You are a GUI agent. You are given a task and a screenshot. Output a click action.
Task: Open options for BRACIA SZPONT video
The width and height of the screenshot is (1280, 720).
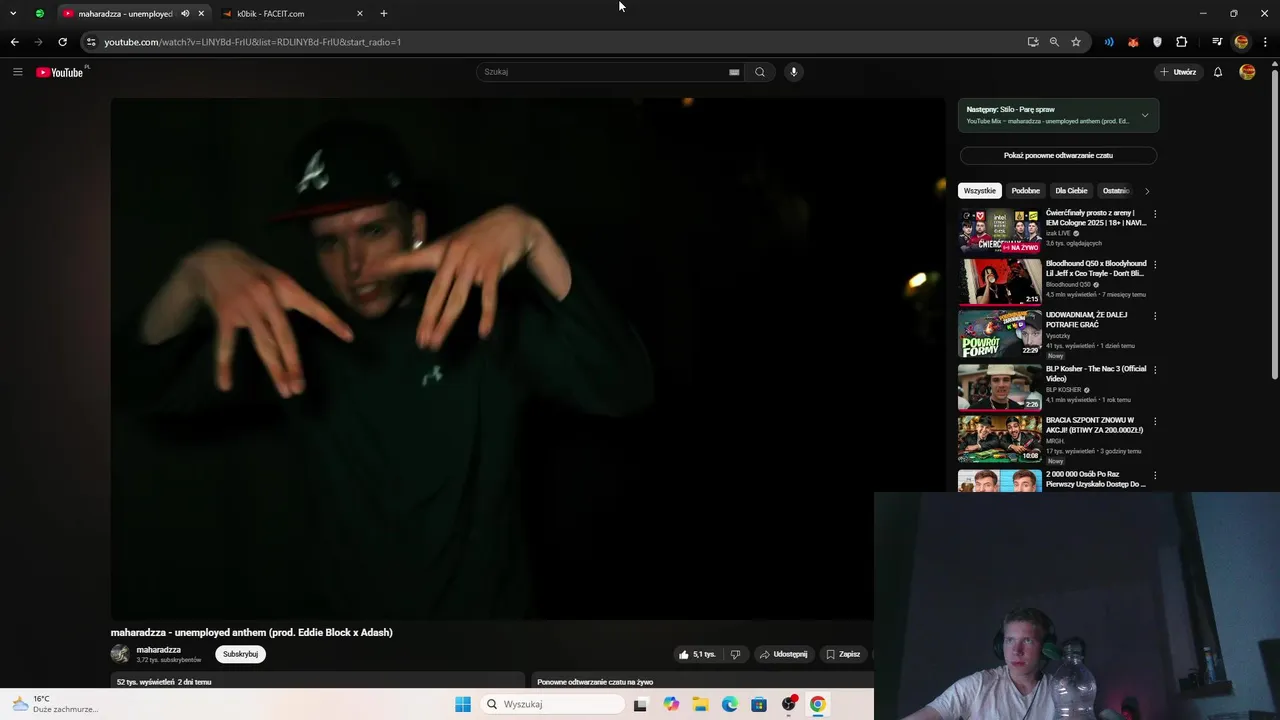point(1155,422)
